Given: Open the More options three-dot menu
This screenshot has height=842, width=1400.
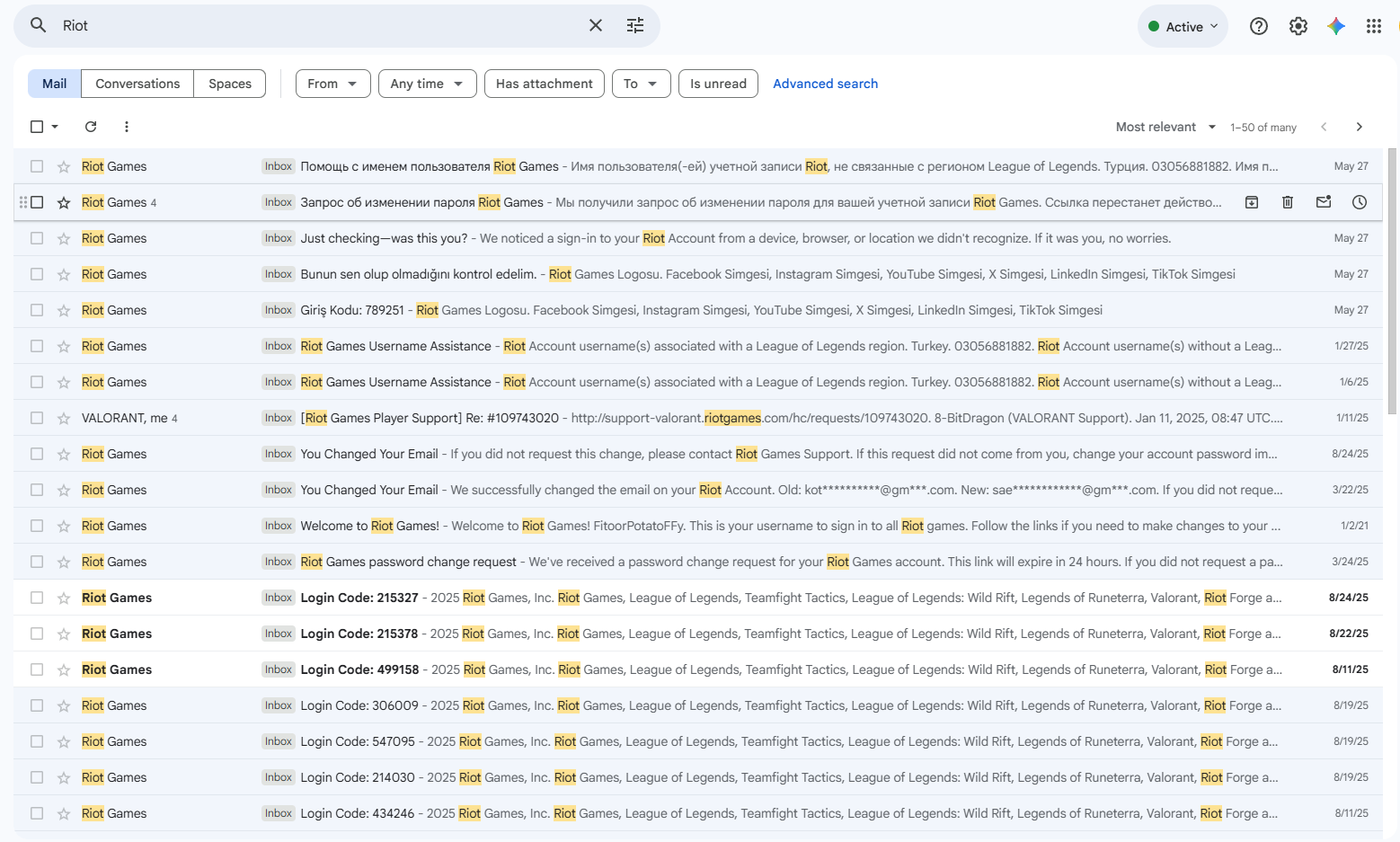Looking at the screenshot, I should [127, 127].
